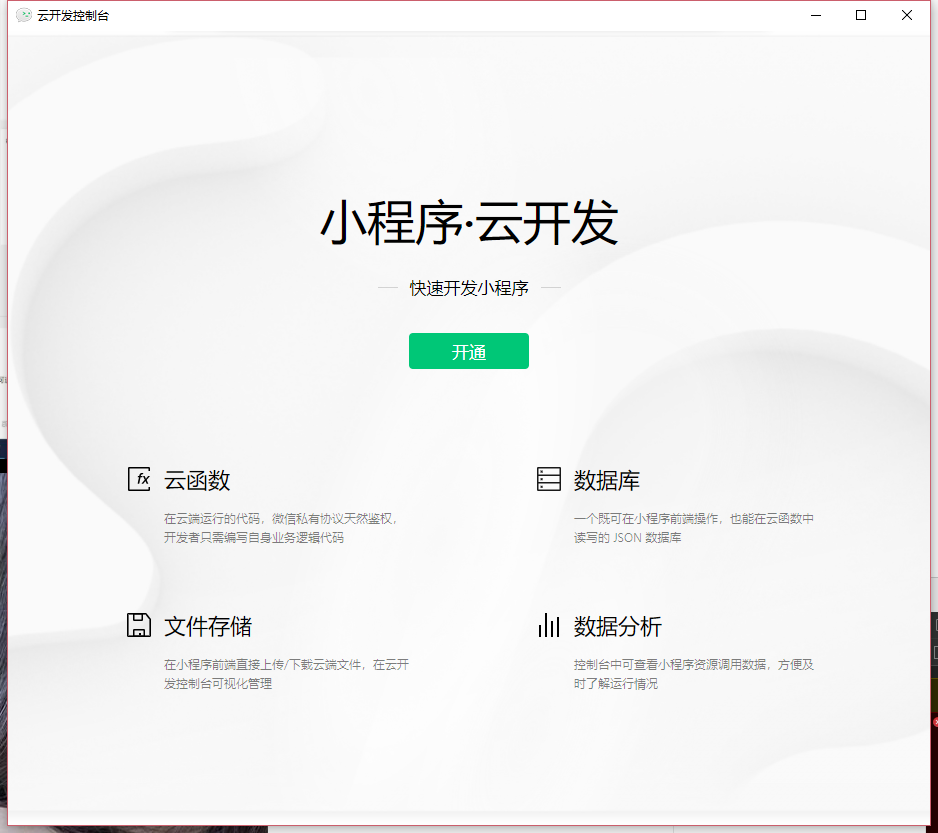Click the 数据分析 description about 资源调用数据

[693, 674]
